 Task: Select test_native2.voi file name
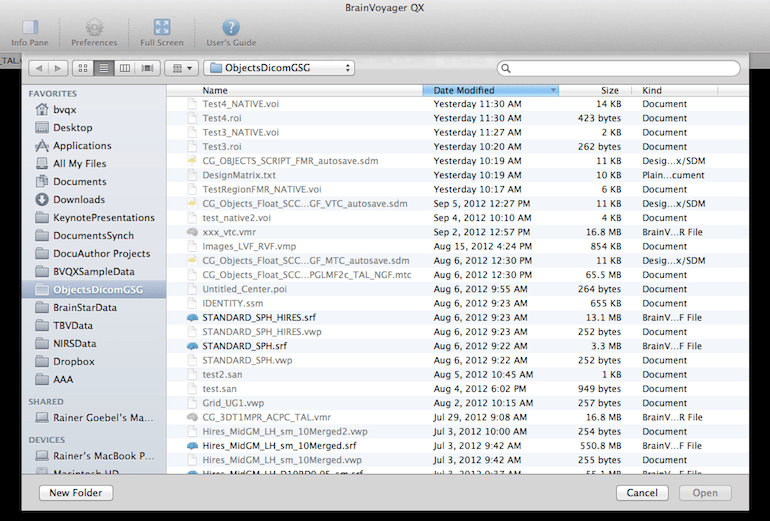(x=237, y=218)
